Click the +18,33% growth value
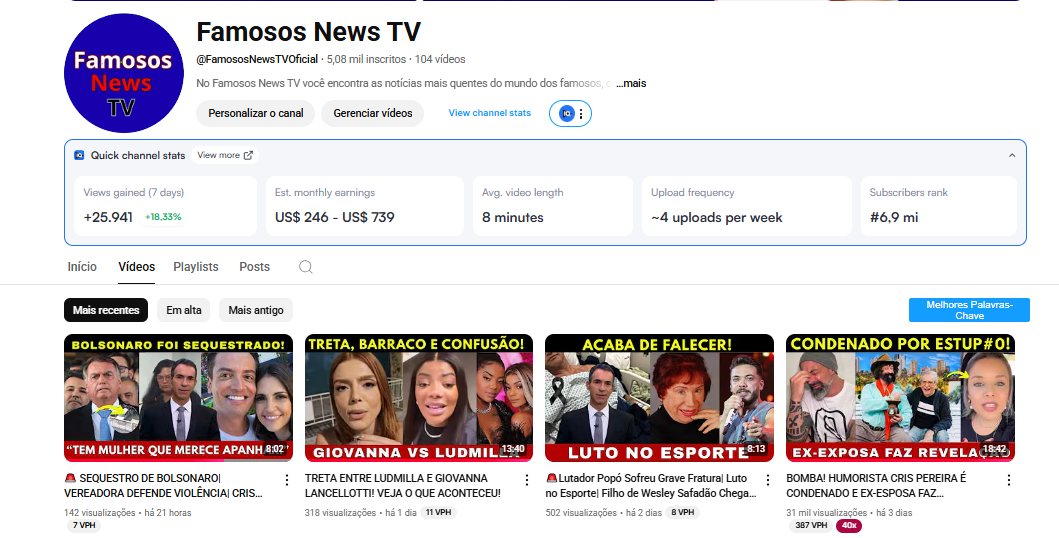This screenshot has height=538, width=1059. [x=163, y=217]
